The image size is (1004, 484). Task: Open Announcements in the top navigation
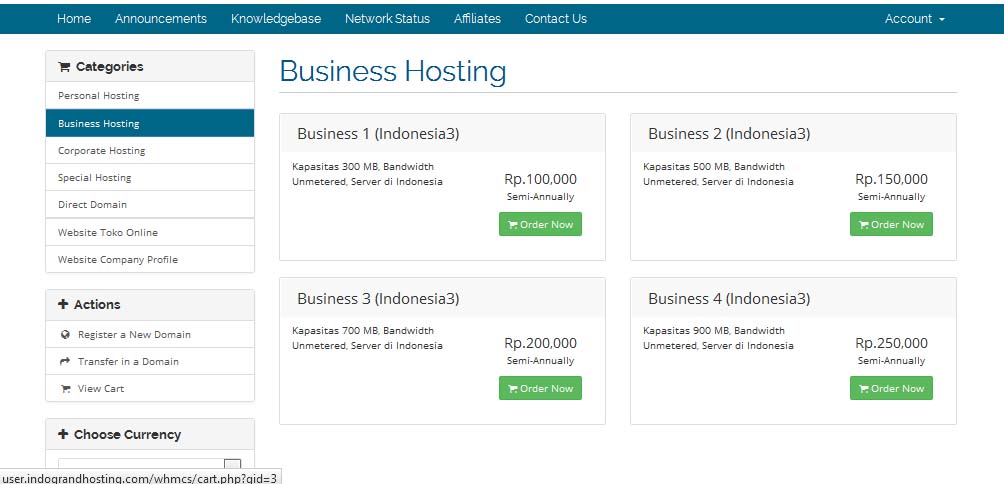(161, 19)
